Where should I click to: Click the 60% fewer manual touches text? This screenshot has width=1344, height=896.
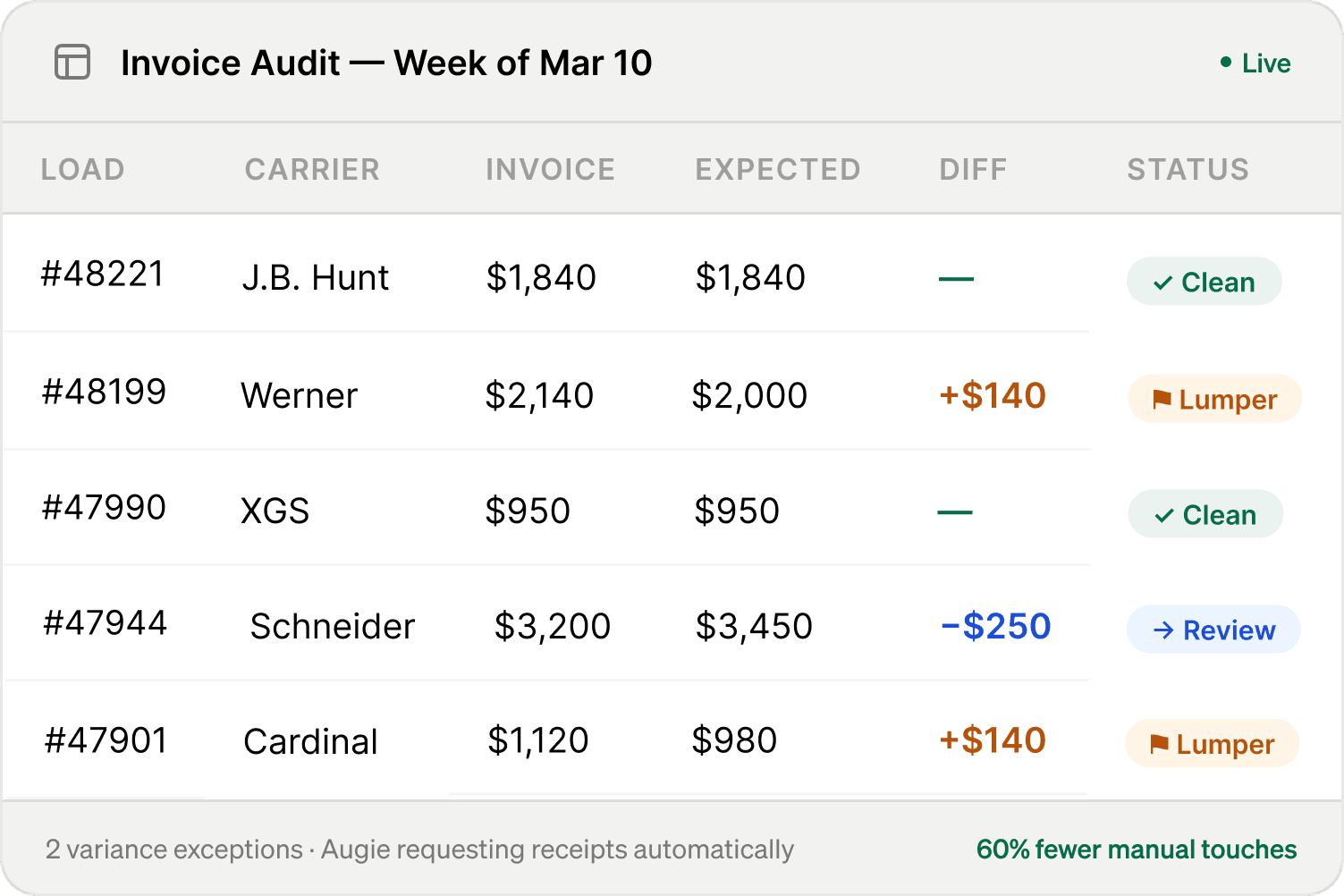[1136, 850]
